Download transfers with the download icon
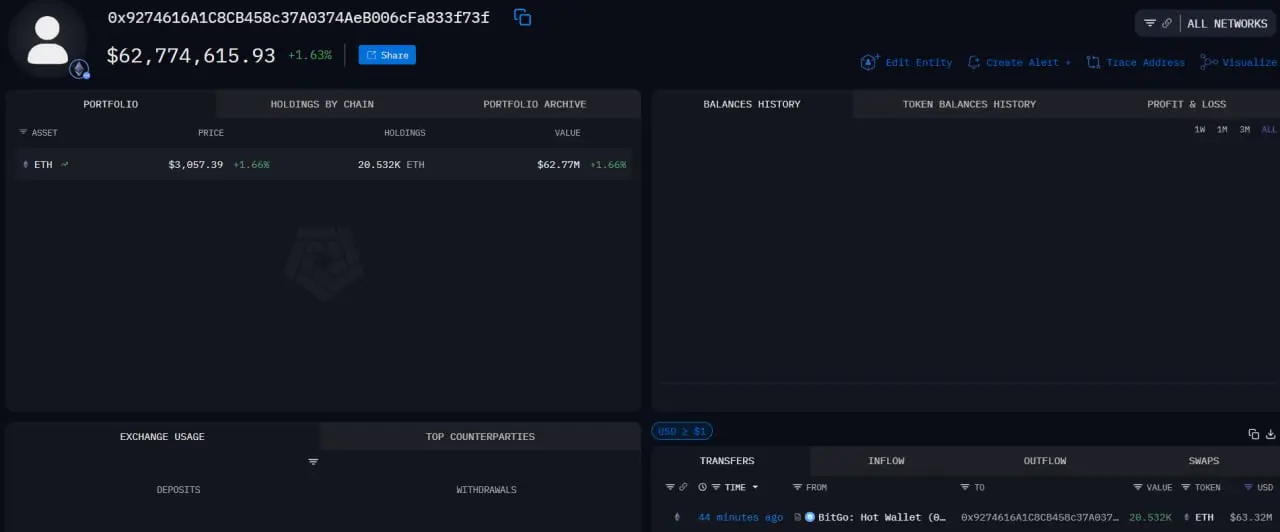The height and width of the screenshot is (532, 1280). pyautogui.click(x=1271, y=434)
